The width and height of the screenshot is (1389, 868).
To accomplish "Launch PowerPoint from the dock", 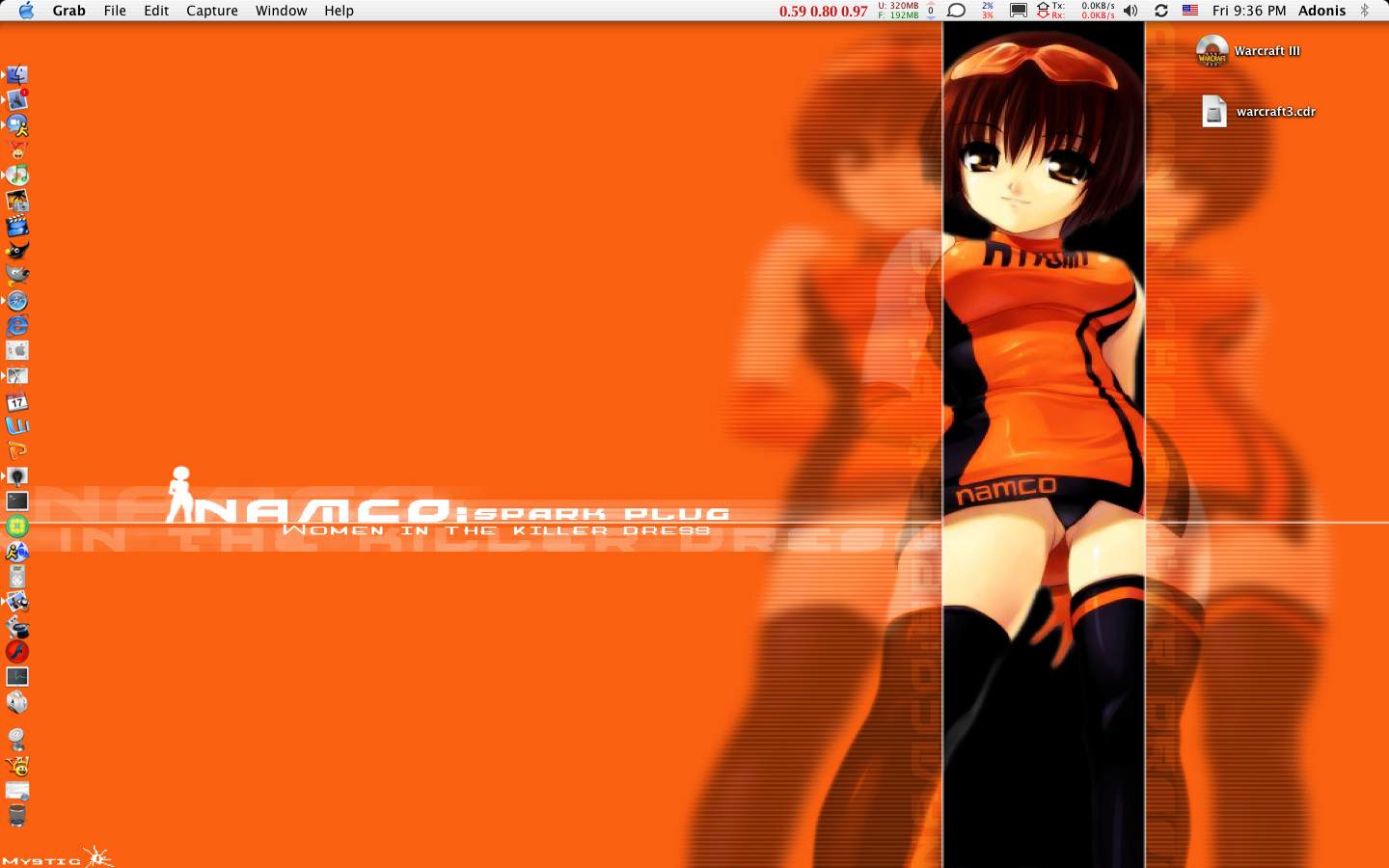I will (x=17, y=450).
